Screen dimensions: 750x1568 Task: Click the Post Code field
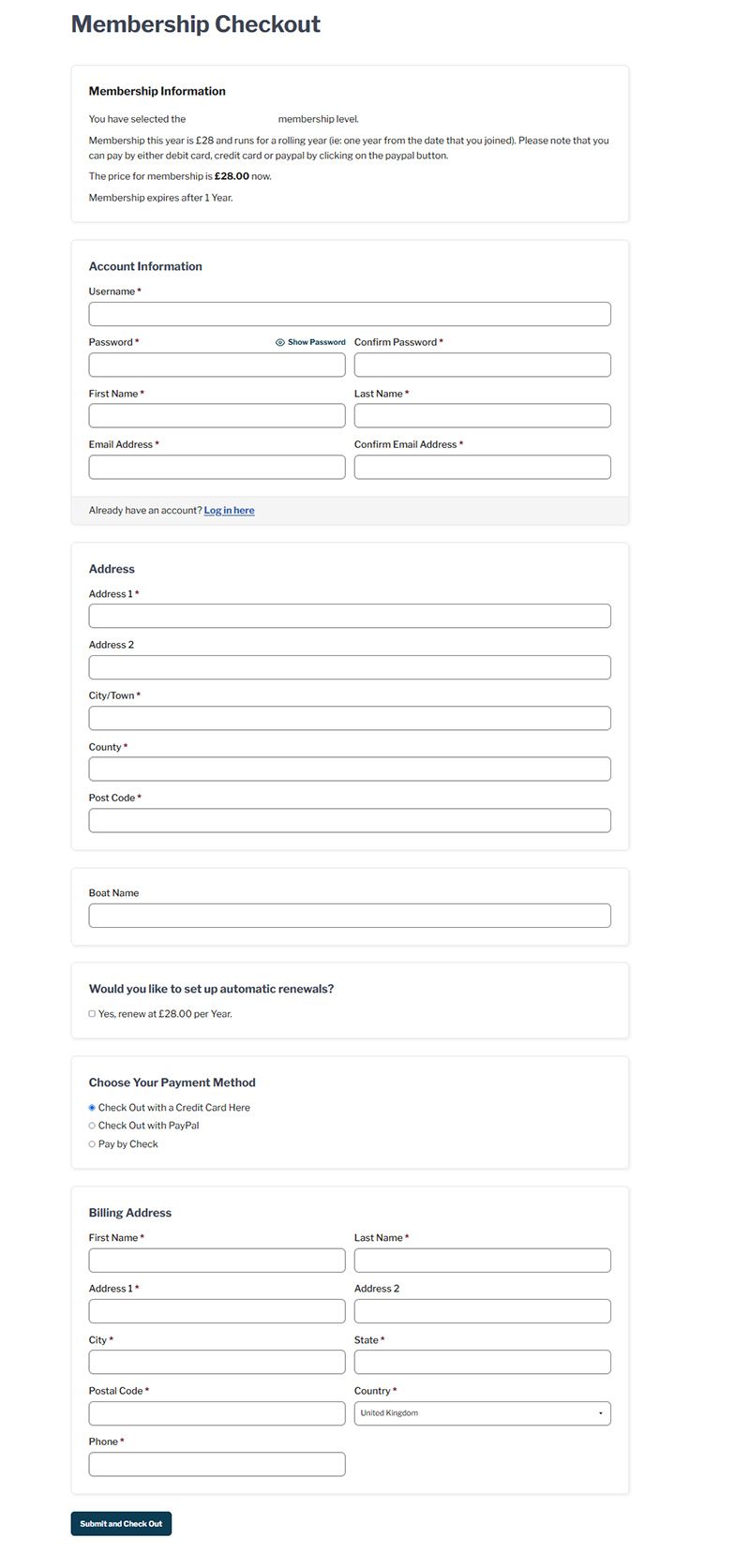point(350,821)
